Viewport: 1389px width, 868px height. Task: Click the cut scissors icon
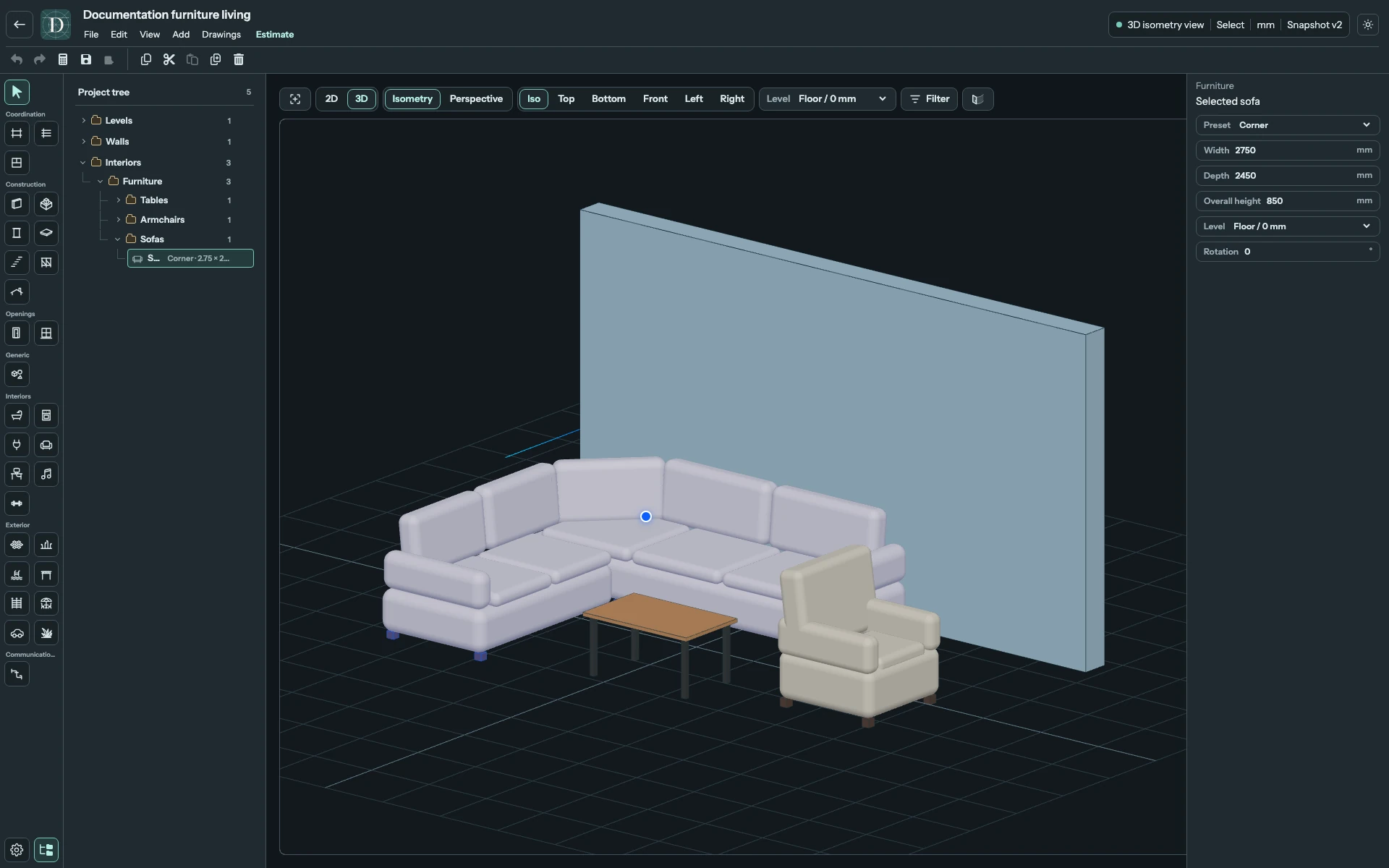pos(169,59)
